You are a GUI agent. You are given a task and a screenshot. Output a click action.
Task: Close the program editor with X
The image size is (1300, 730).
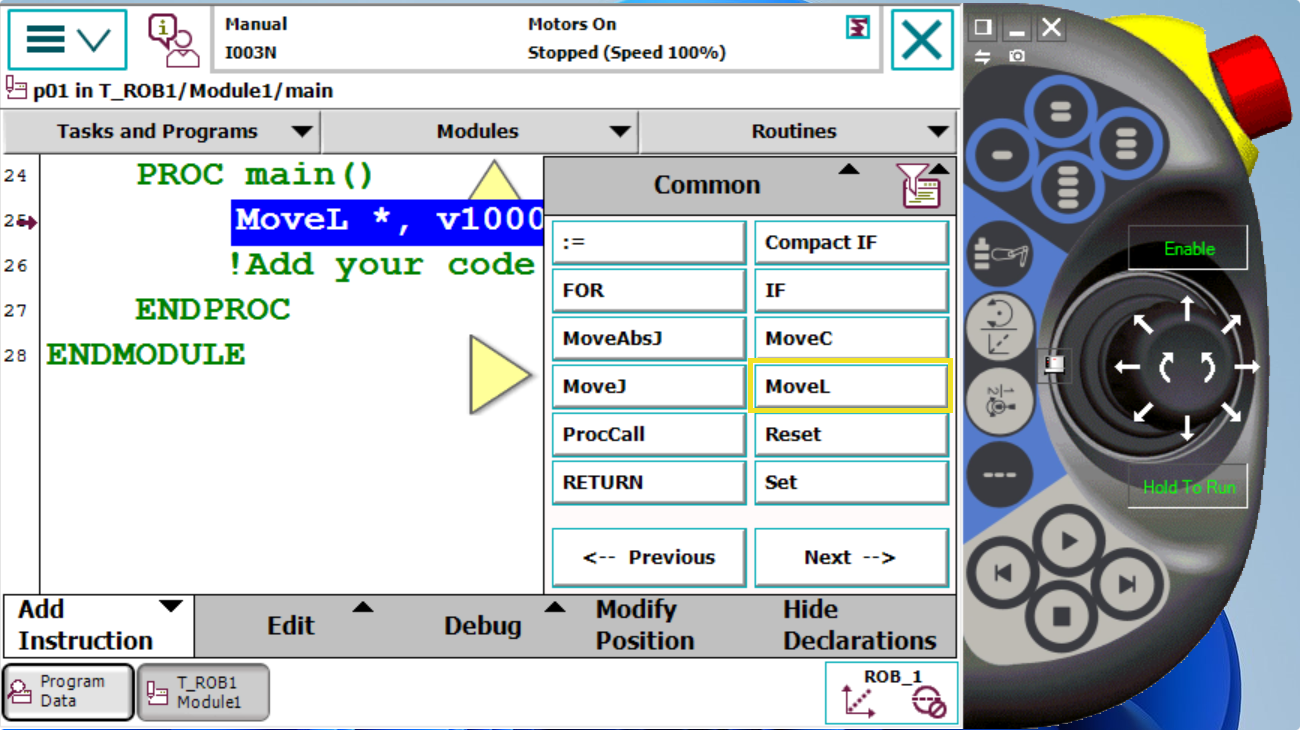point(921,40)
